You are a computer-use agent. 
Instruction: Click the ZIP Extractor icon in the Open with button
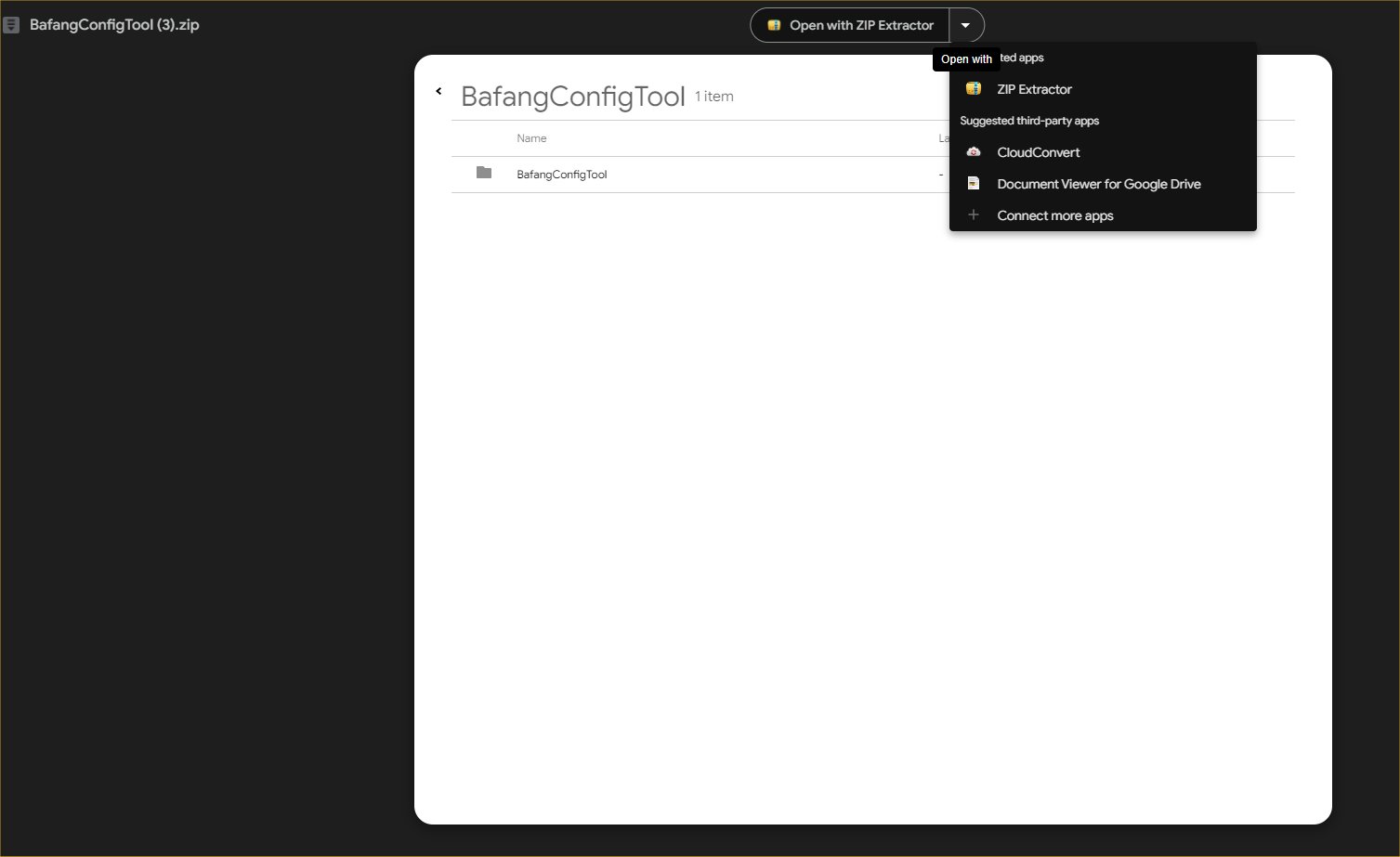tap(774, 25)
